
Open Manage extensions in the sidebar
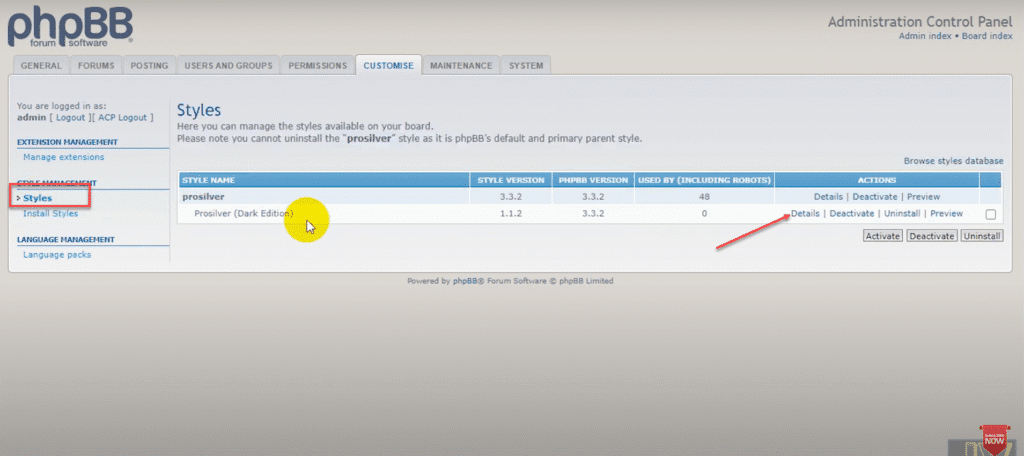63,157
